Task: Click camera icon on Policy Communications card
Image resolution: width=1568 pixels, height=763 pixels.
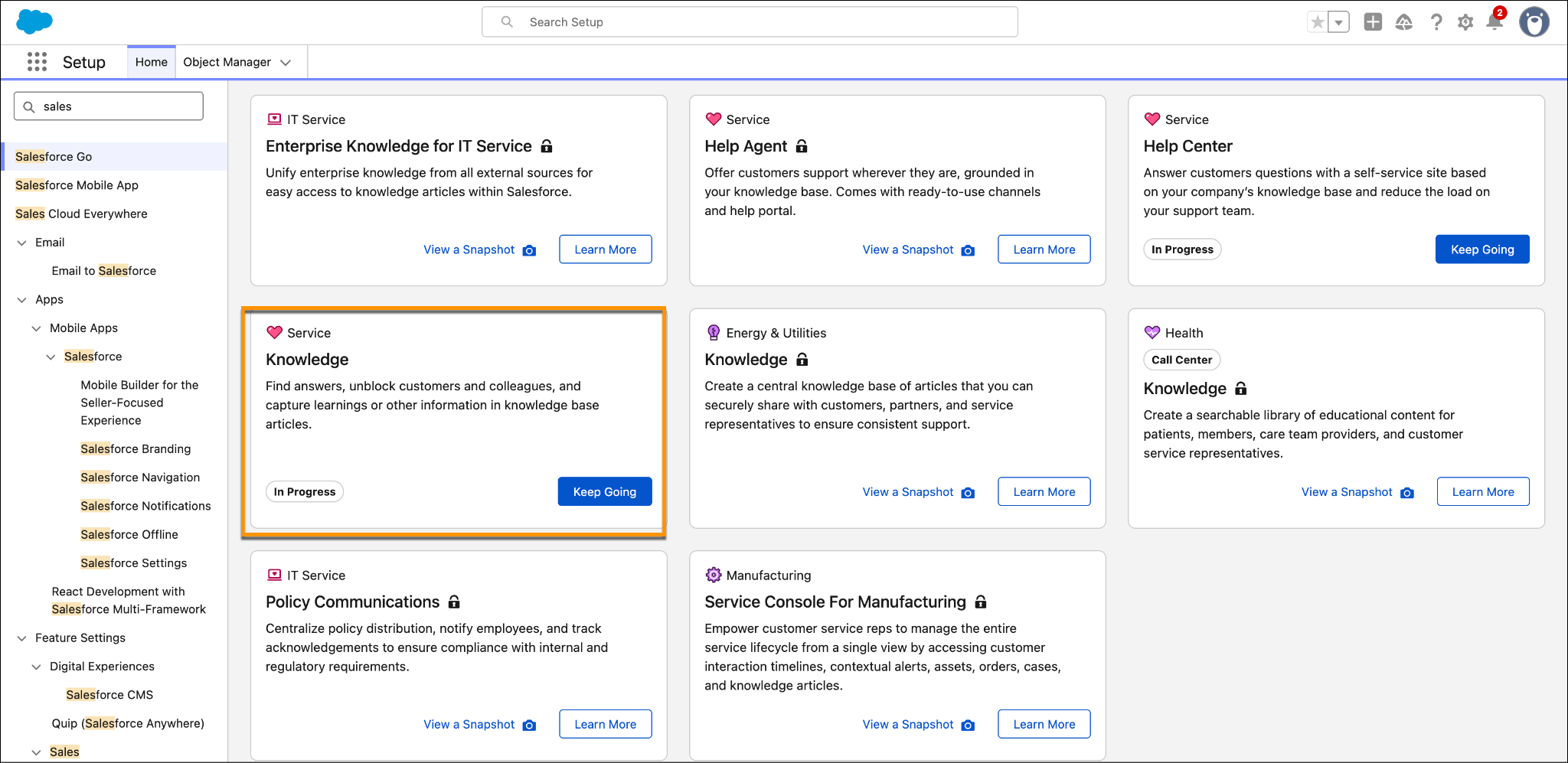Action: 529,726
